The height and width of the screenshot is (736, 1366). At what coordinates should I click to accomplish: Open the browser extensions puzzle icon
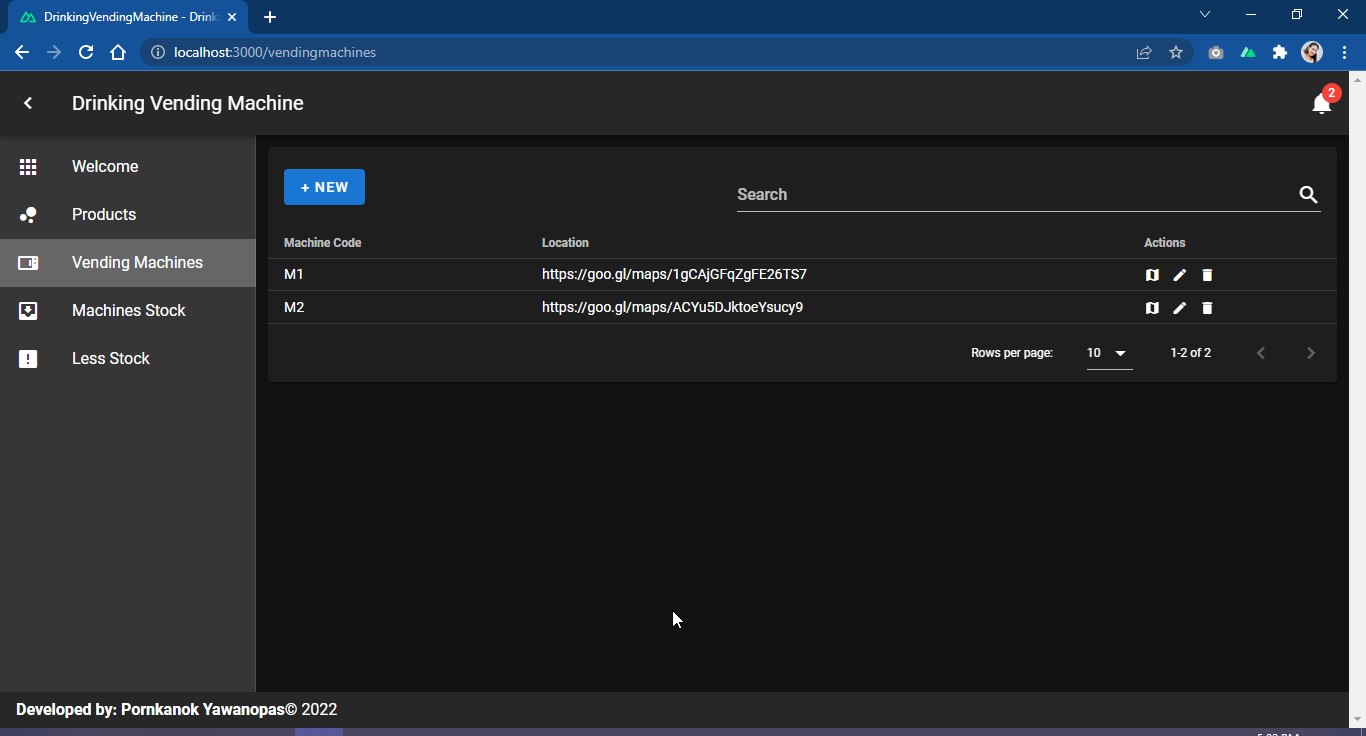(1280, 52)
